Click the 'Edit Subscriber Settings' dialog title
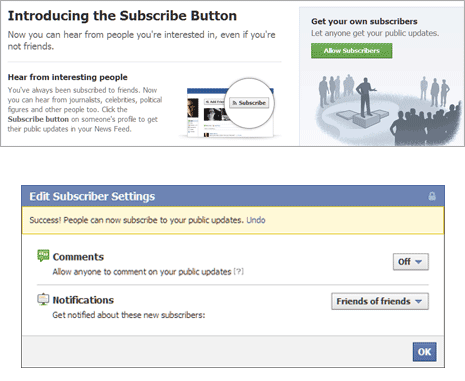This screenshot has width=465, height=381. point(92,196)
